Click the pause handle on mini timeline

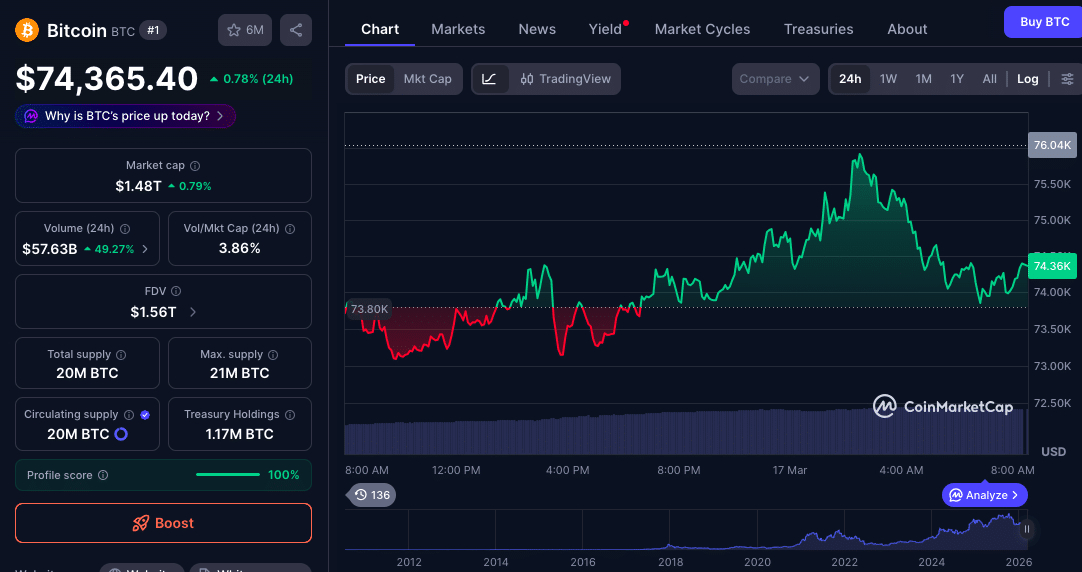click(1027, 529)
